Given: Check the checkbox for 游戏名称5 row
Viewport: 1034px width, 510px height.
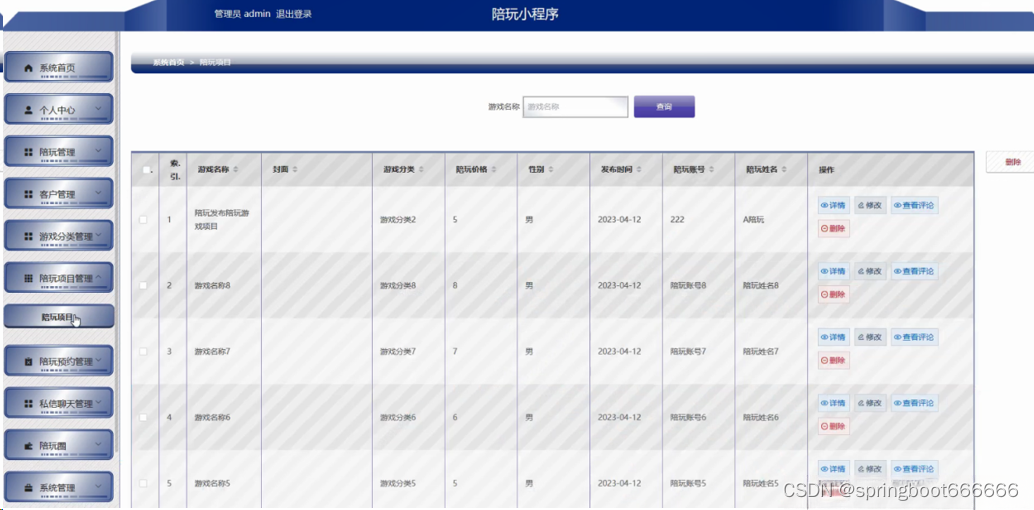Looking at the screenshot, I should [143, 484].
